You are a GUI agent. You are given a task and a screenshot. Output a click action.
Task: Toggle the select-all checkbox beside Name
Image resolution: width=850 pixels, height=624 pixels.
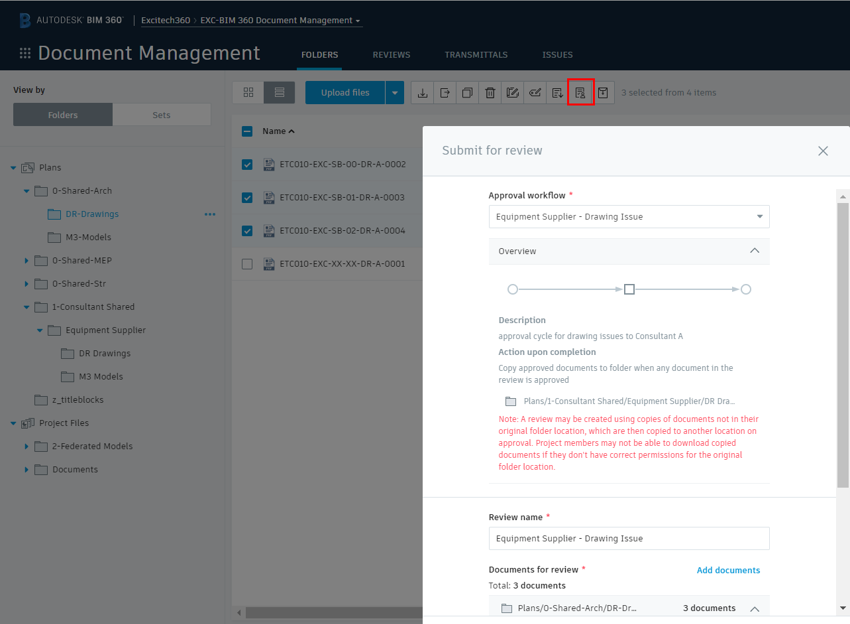(247, 131)
